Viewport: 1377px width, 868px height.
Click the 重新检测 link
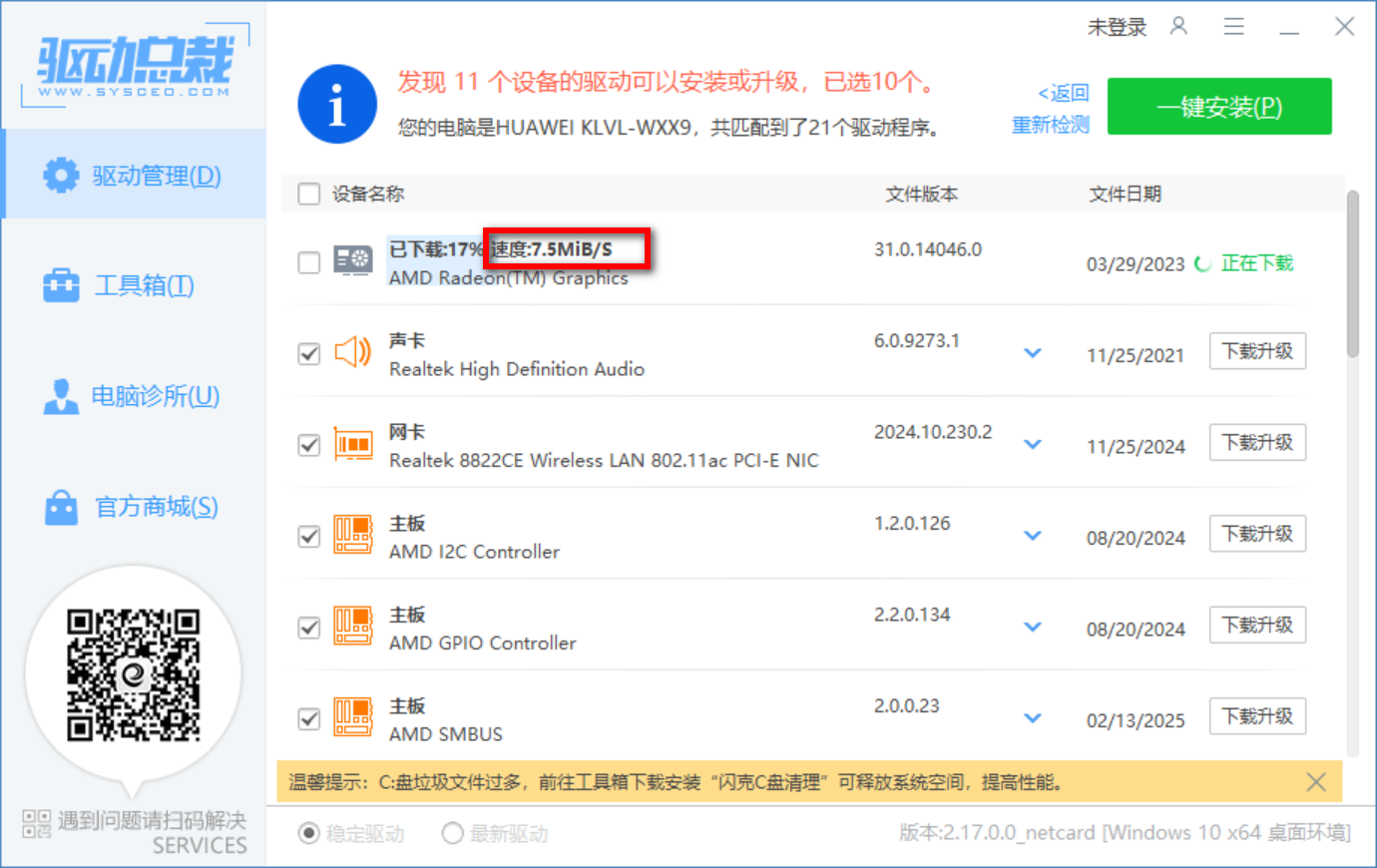coord(1051,125)
